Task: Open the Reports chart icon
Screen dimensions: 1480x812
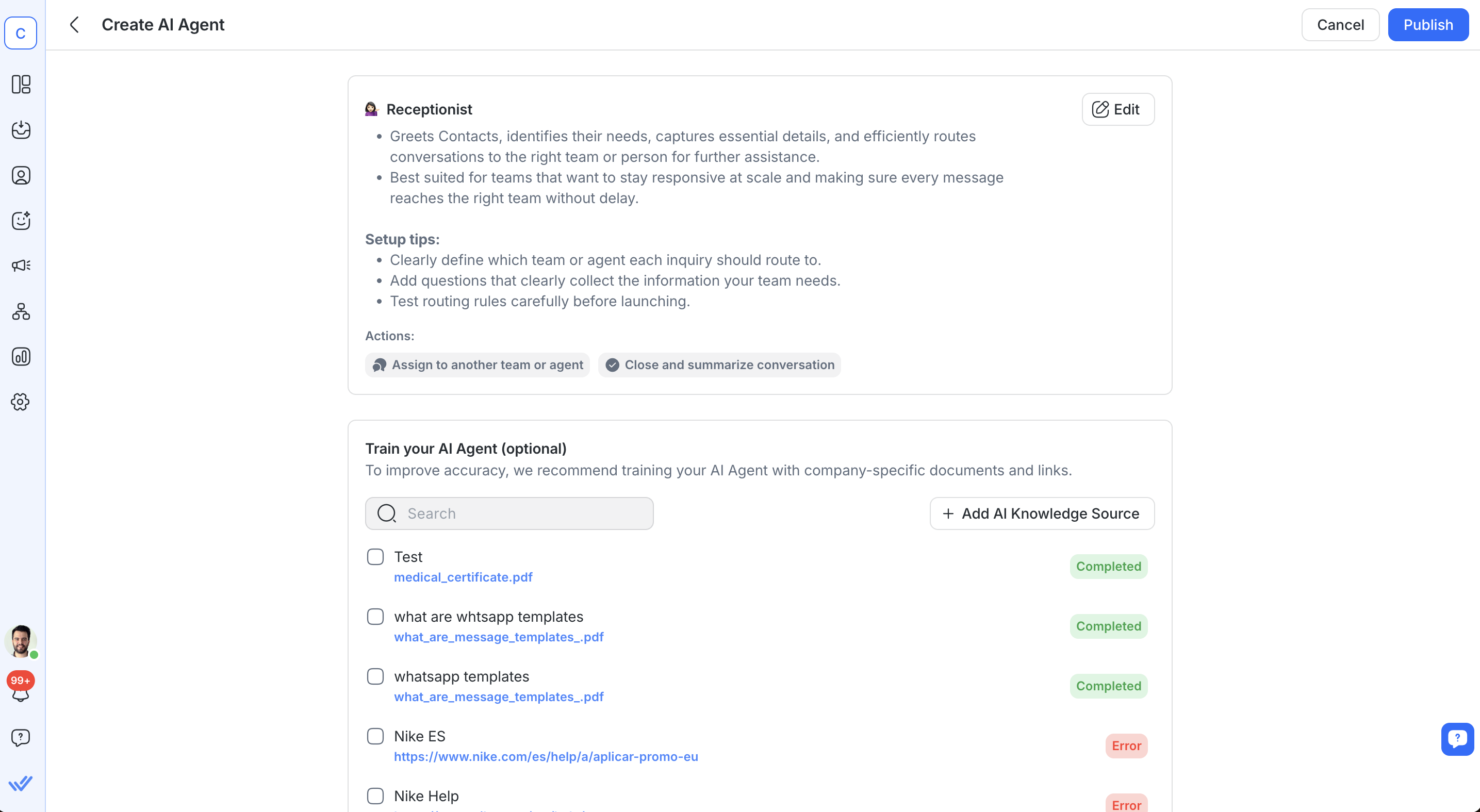Action: pyautogui.click(x=21, y=357)
